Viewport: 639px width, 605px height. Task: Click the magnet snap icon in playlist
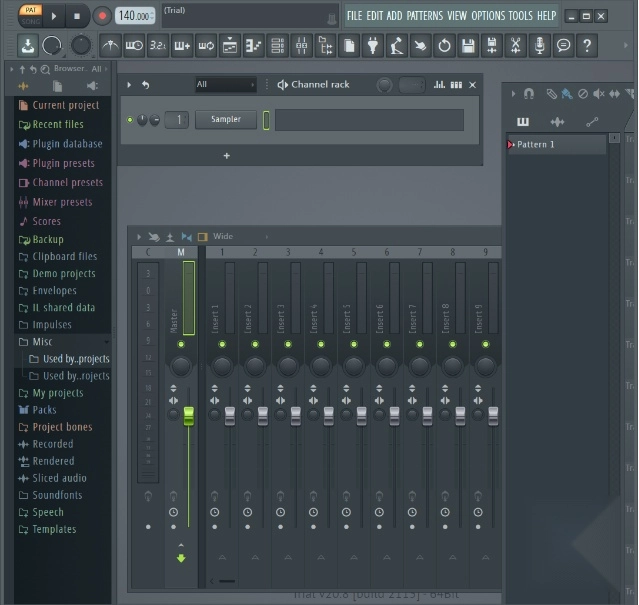coord(529,94)
